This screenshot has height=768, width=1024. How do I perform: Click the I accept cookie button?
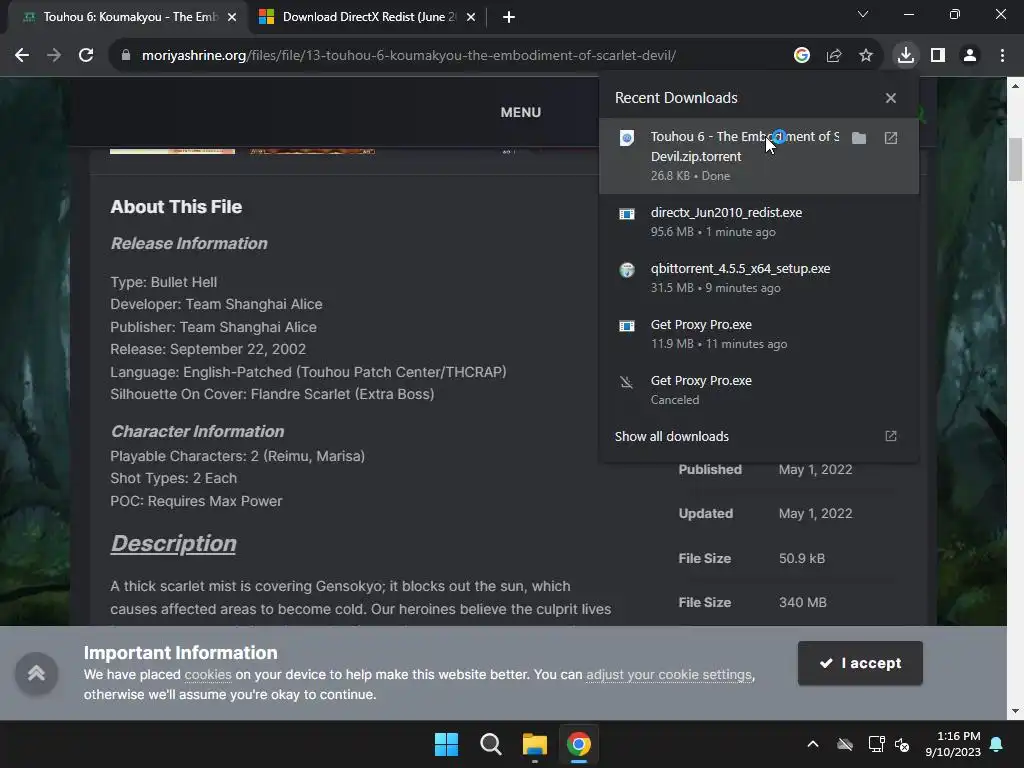pos(860,663)
